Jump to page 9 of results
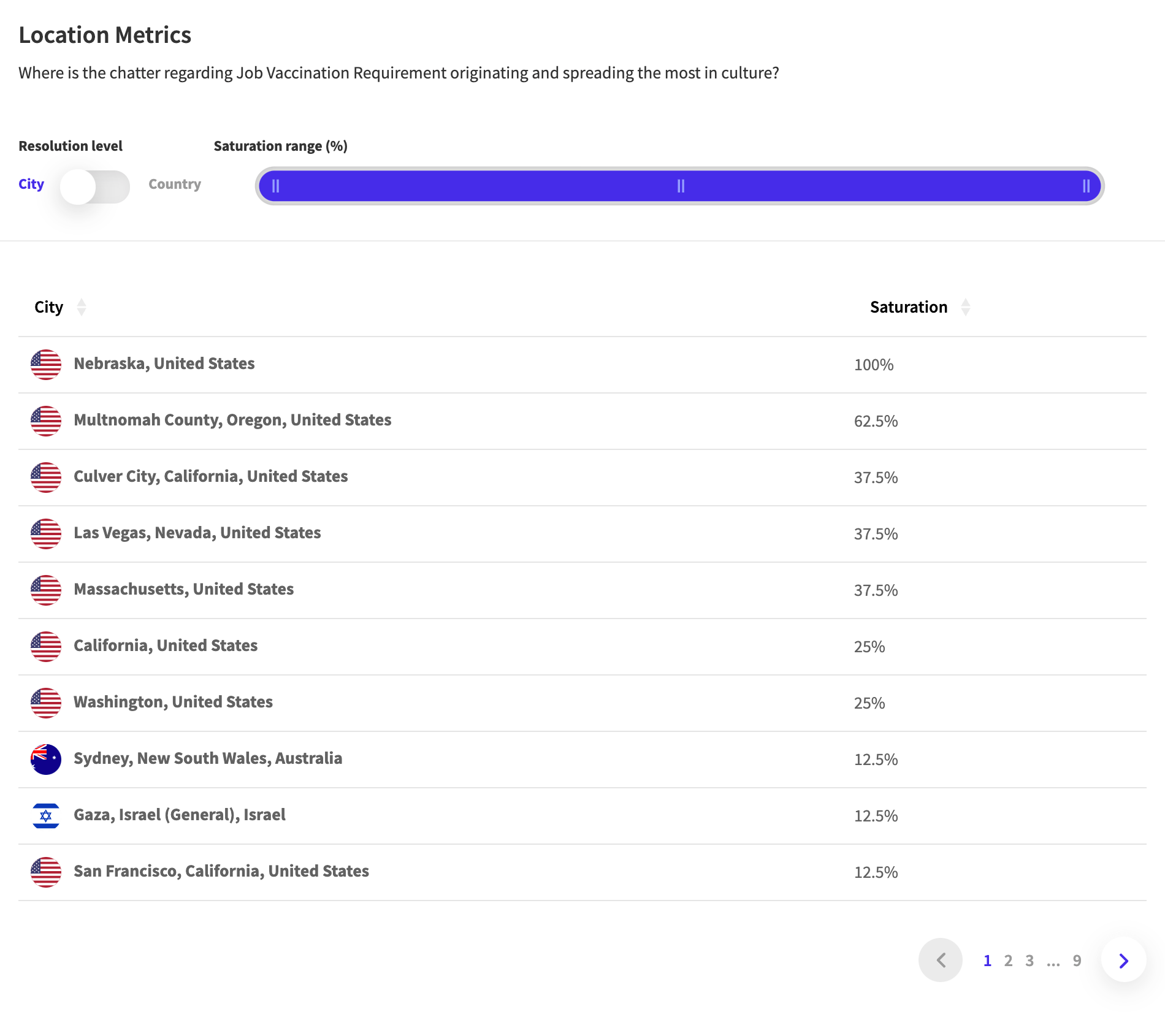This screenshot has width=1165, height=1036. (1077, 961)
